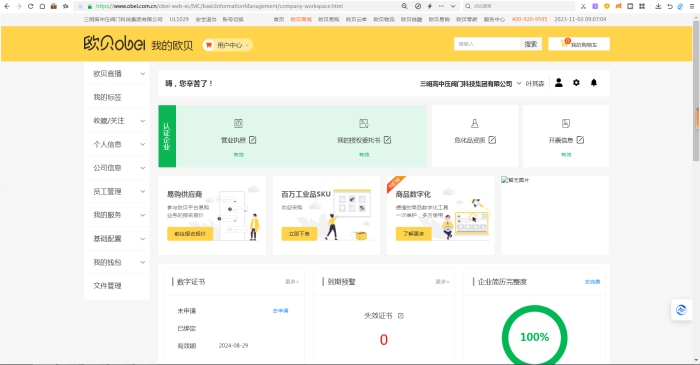
Task: Open 服务中心 in top navigation
Action: pyautogui.click(x=494, y=19)
